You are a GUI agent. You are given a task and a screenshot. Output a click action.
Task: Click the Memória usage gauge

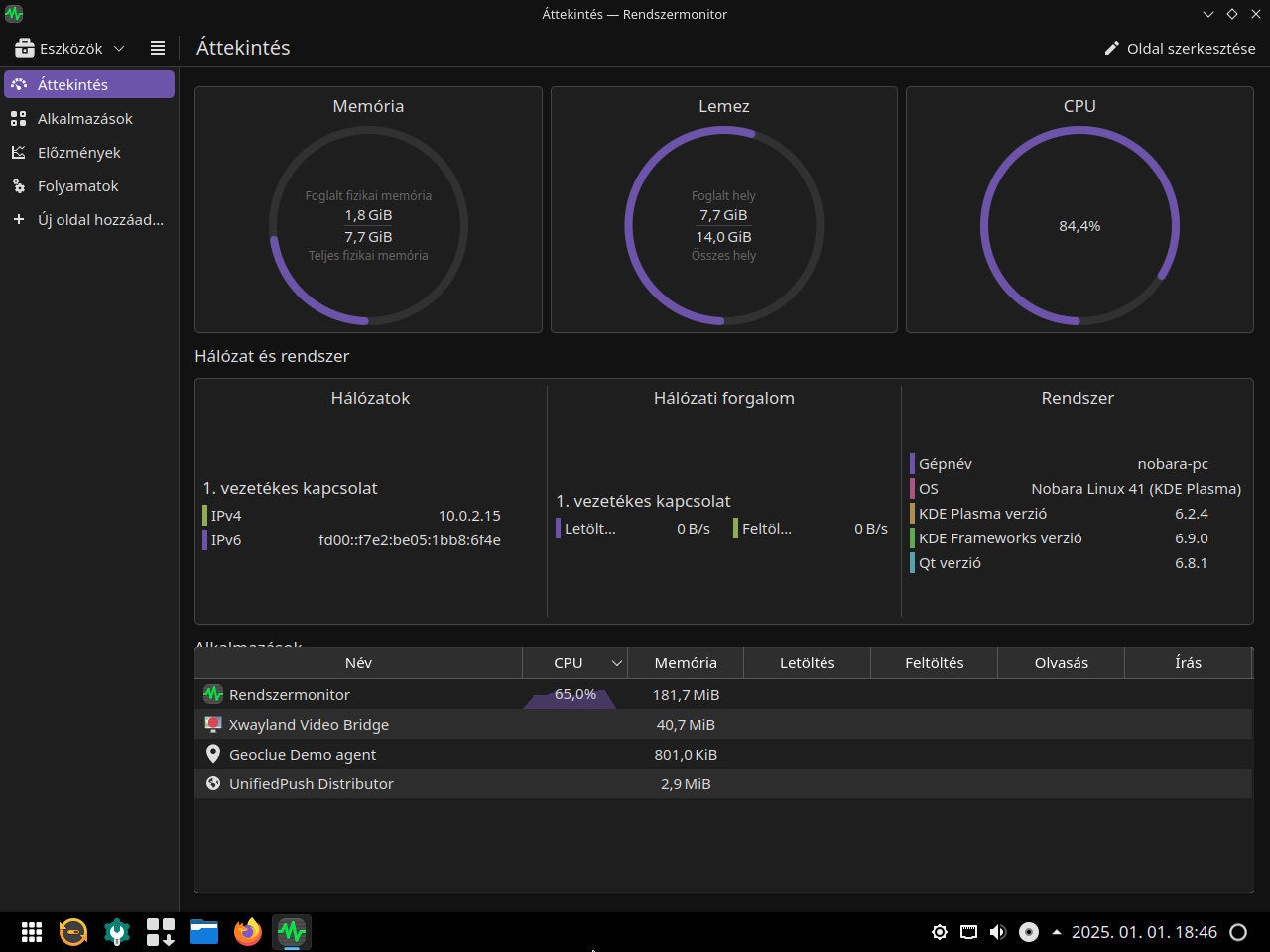coord(368,226)
